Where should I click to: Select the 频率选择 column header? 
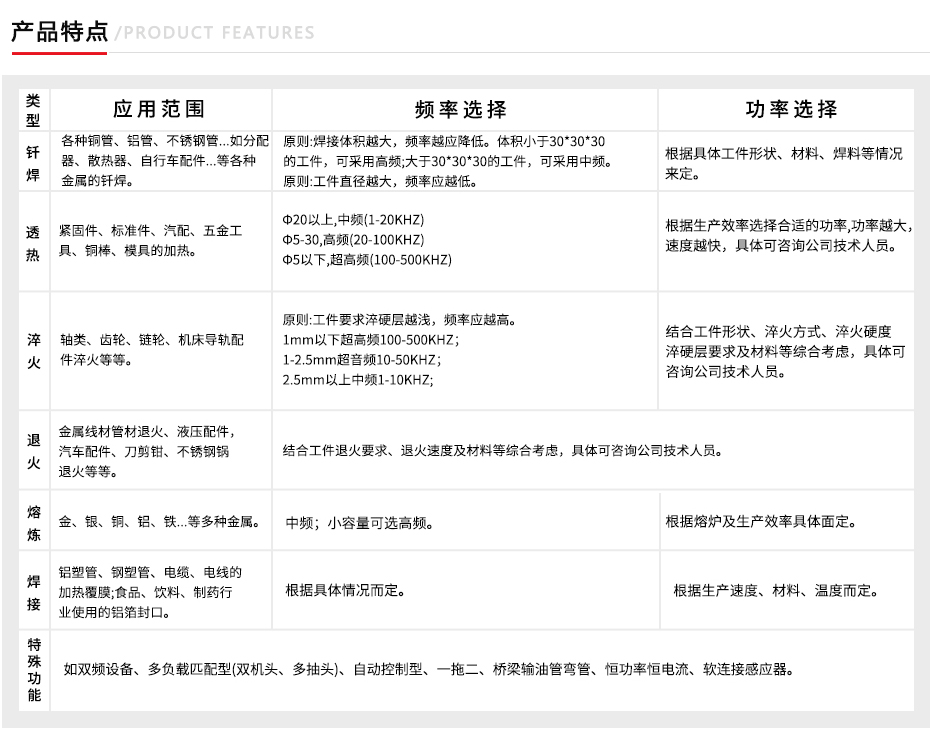pyautogui.click(x=460, y=109)
